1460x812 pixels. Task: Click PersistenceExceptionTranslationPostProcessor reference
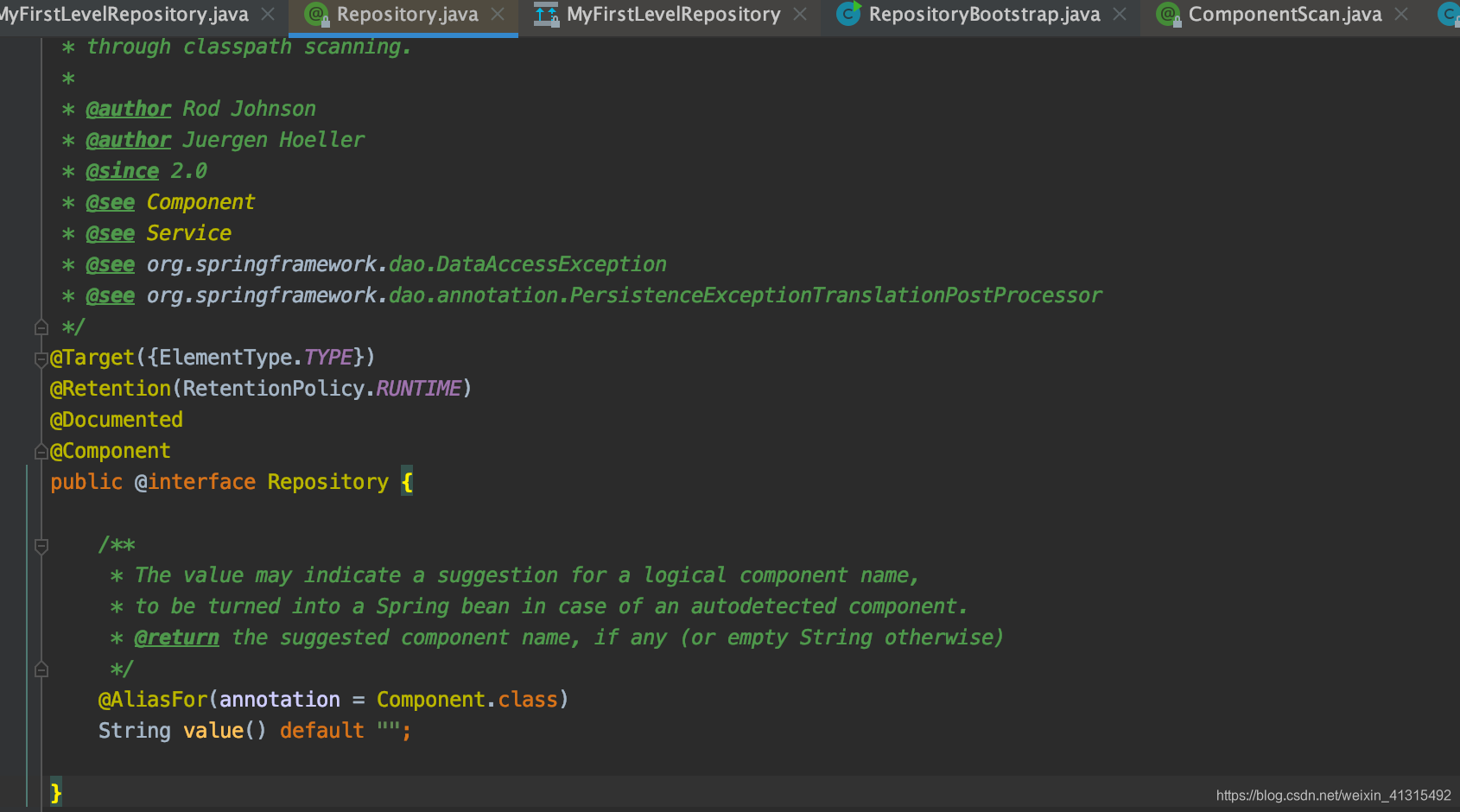[835, 295]
